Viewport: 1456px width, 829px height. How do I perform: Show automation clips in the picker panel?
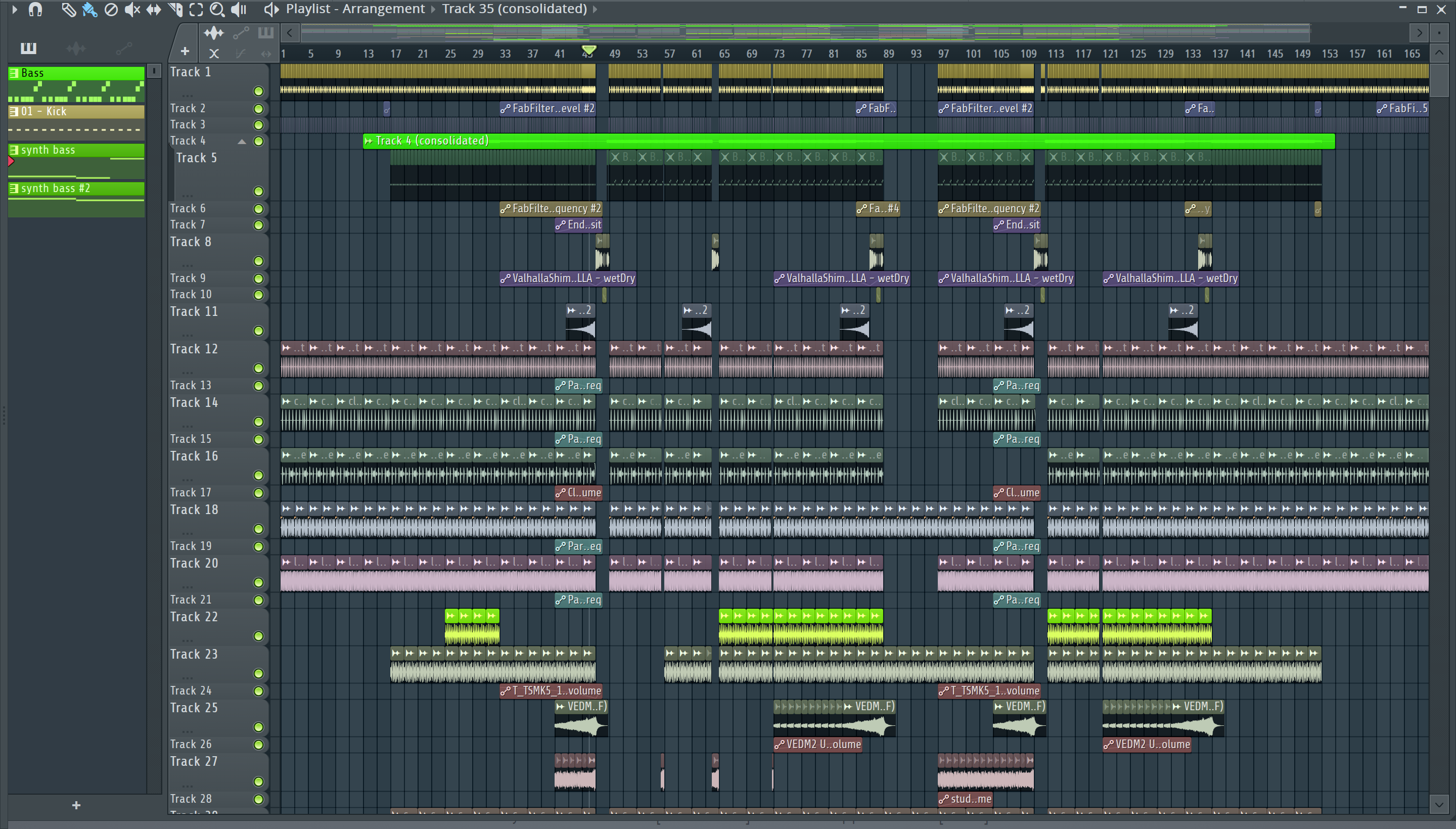pos(123,49)
